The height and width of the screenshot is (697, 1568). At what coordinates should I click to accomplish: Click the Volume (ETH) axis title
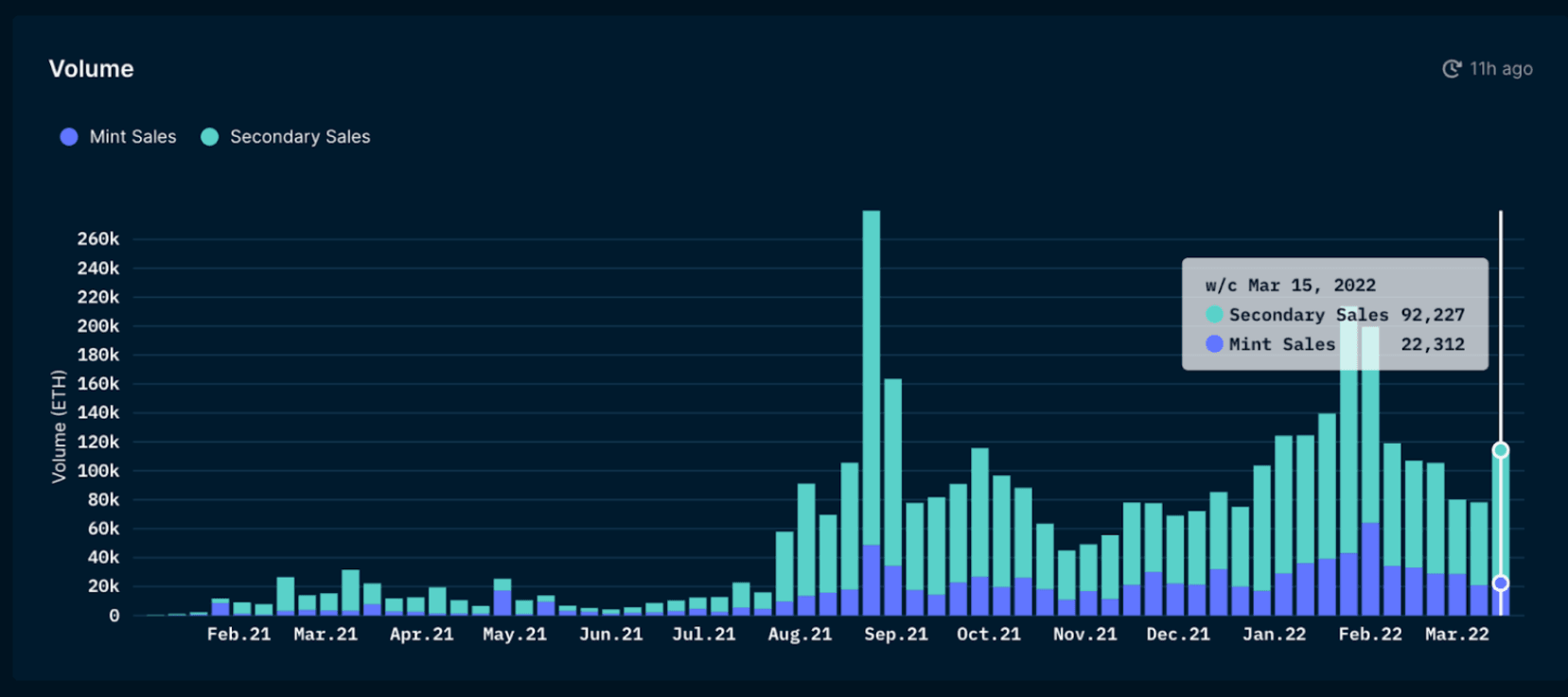pyautogui.click(x=59, y=427)
